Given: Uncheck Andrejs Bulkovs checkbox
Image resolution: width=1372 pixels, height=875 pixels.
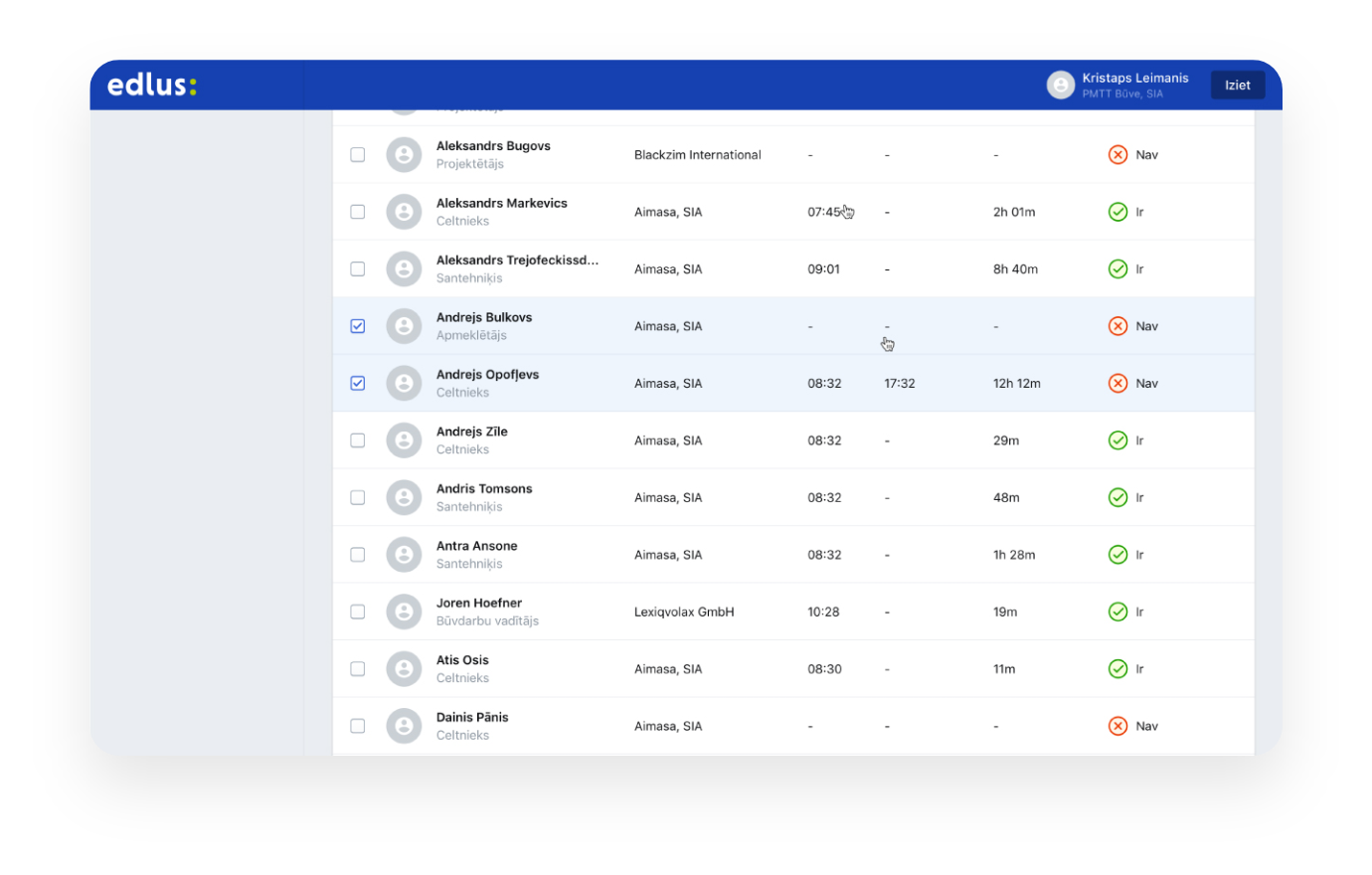Looking at the screenshot, I should (358, 326).
